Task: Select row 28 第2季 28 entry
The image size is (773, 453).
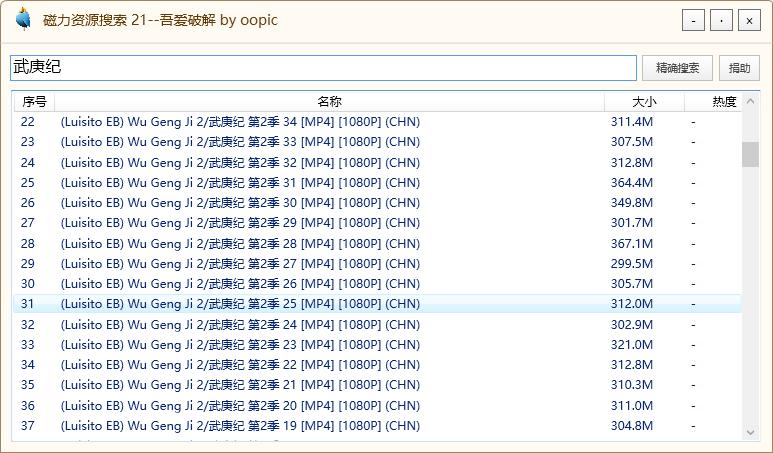Action: [377, 244]
